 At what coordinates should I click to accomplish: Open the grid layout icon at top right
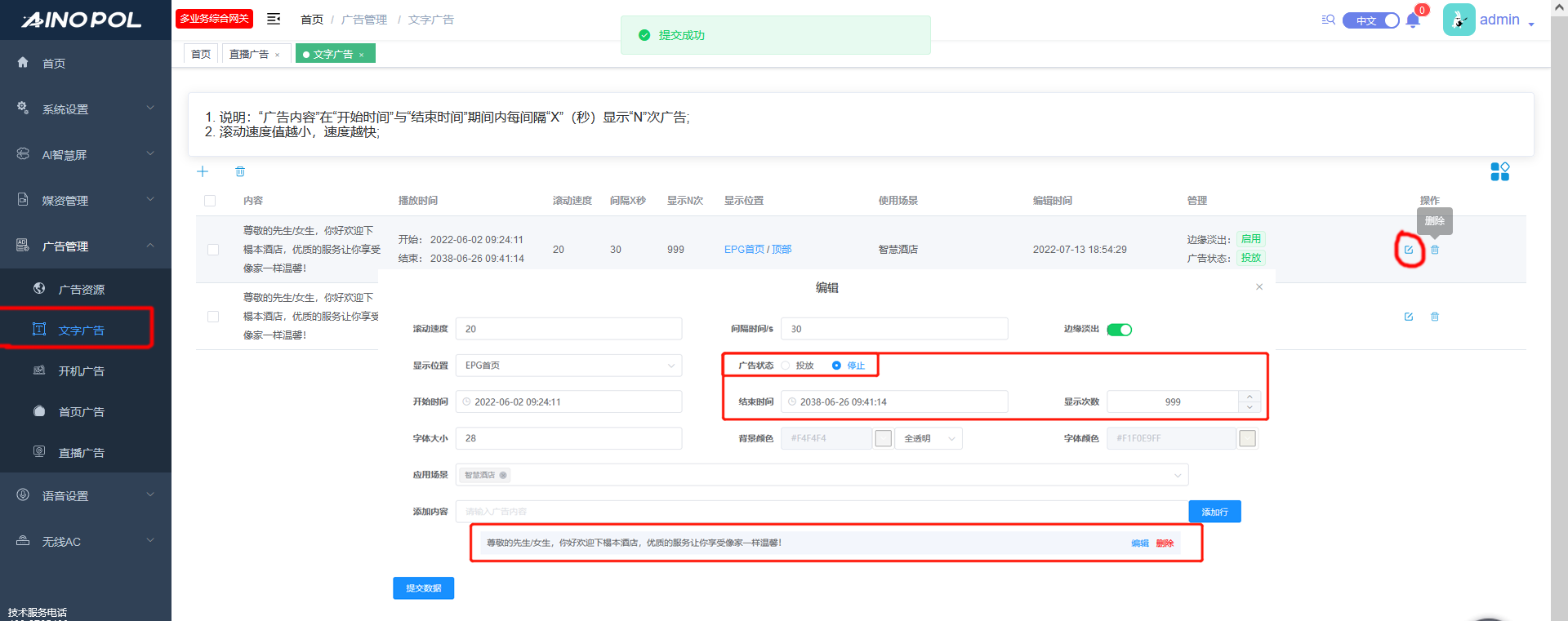[x=1499, y=171]
